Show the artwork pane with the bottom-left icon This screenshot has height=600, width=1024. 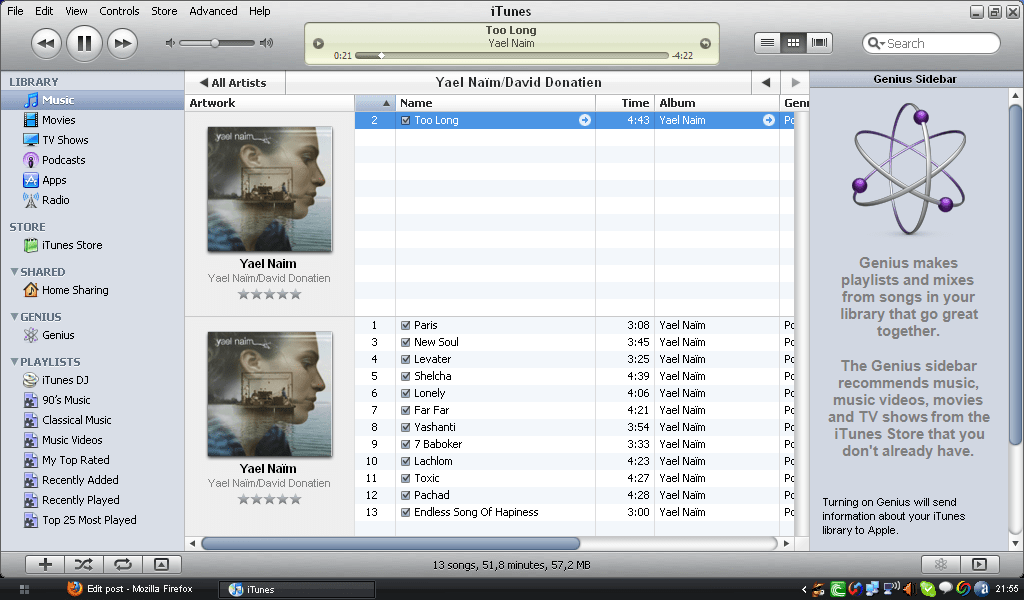[x=161, y=564]
